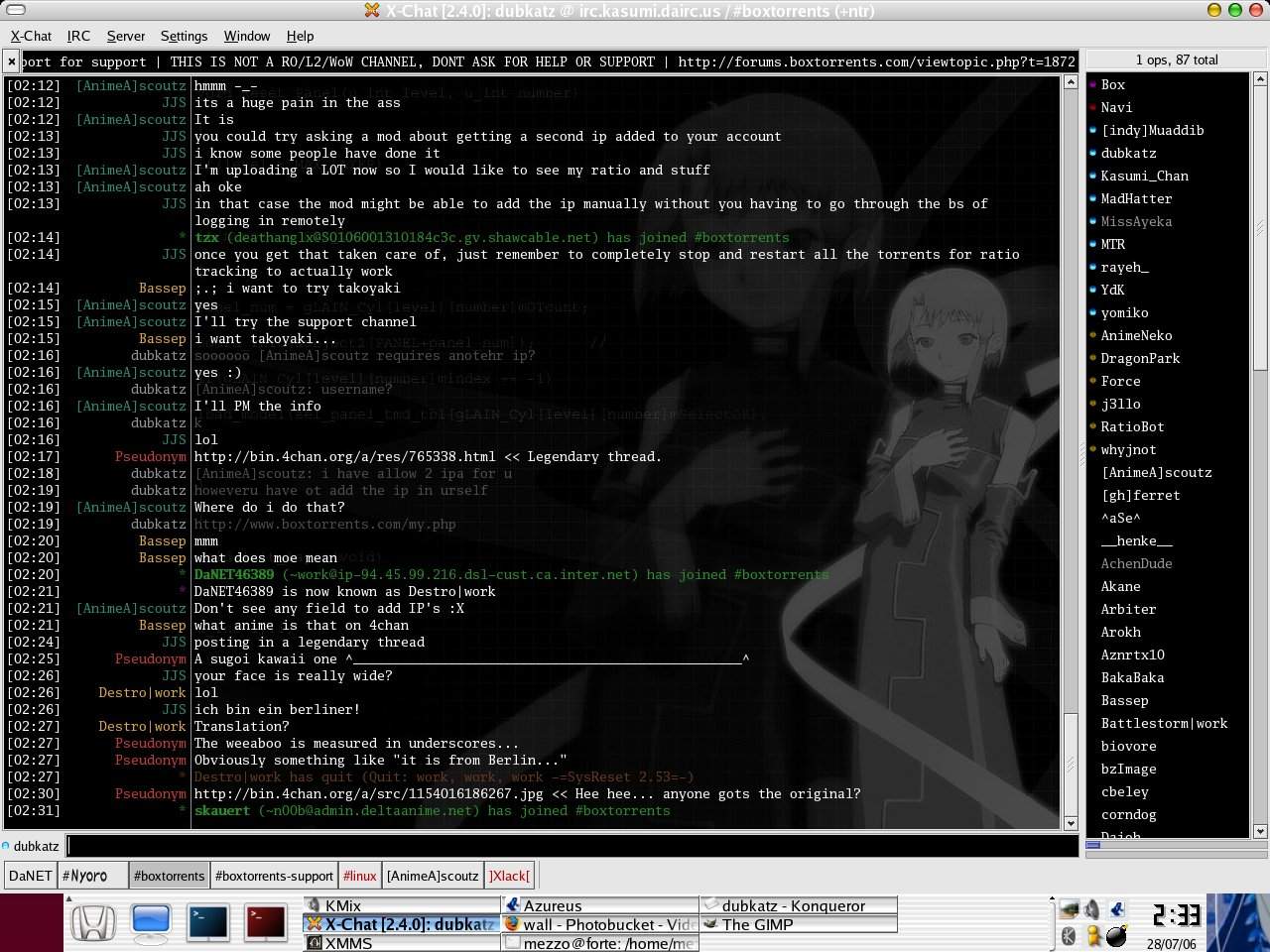Close the topic bar with the x button

point(11,61)
